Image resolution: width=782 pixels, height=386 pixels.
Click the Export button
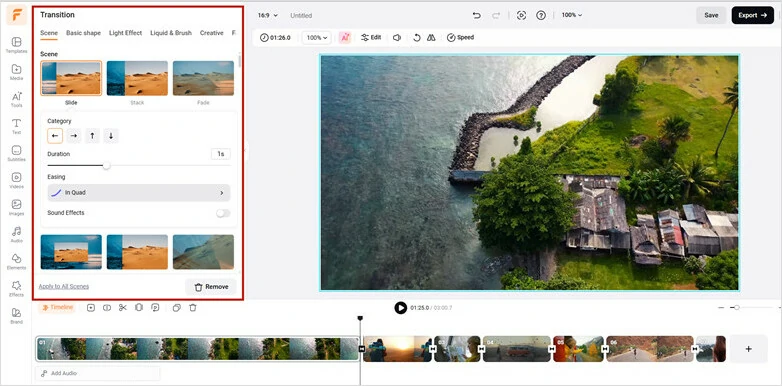coord(753,15)
